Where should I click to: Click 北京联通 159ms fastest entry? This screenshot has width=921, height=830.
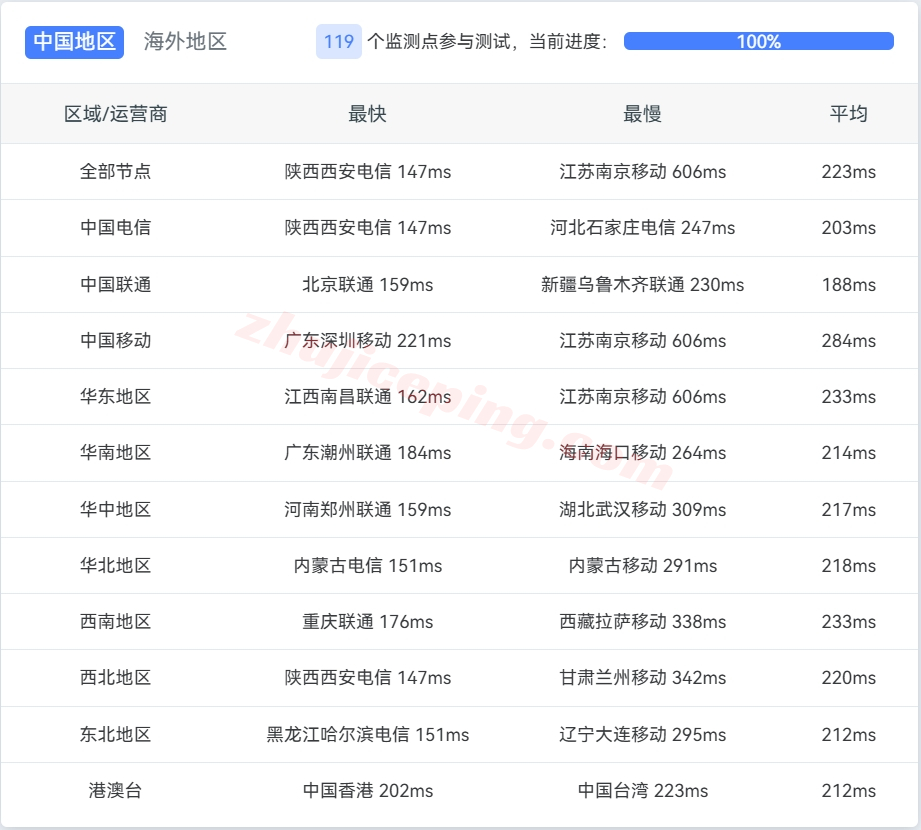pos(367,285)
